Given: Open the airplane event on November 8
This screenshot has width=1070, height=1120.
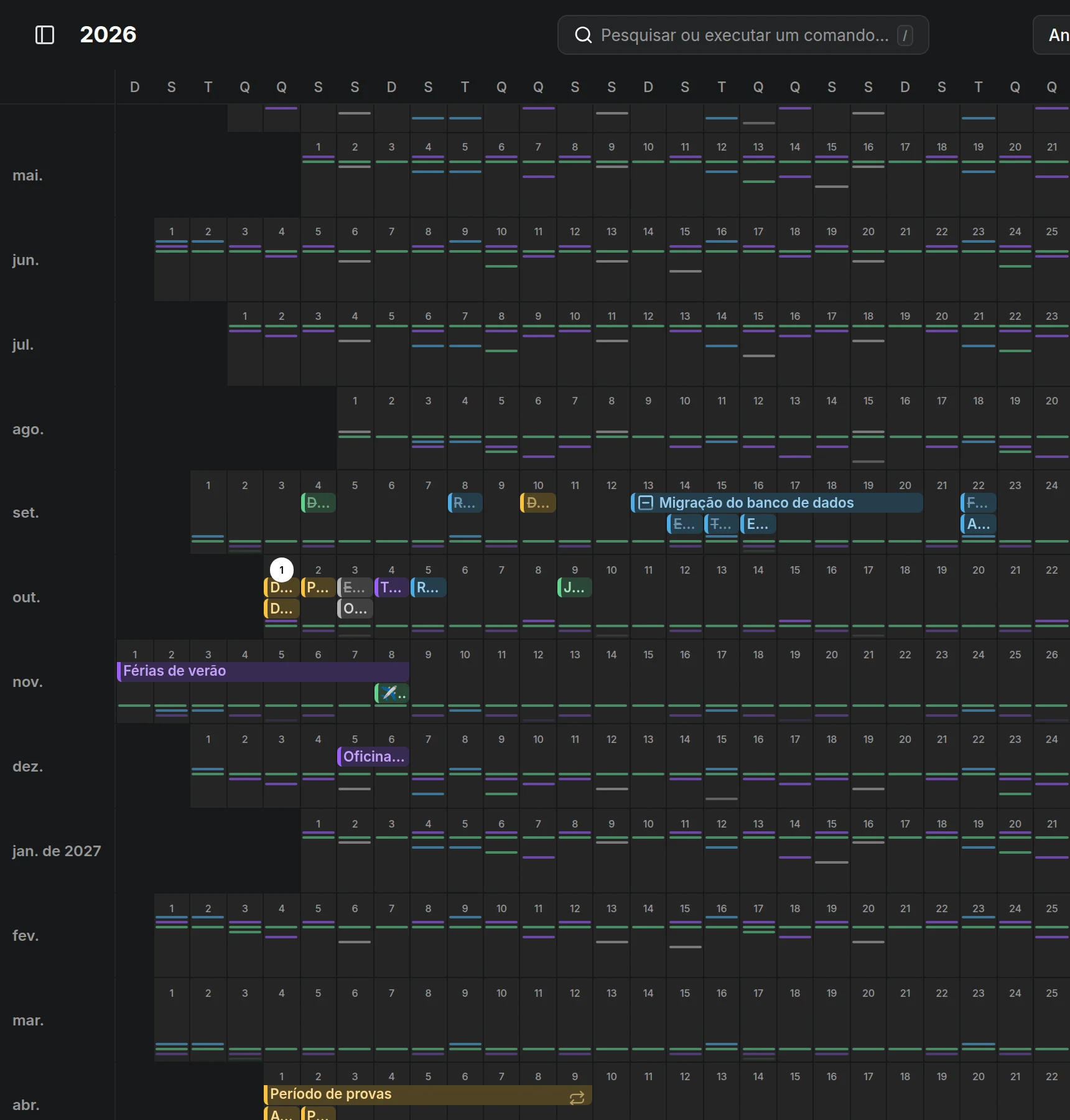Looking at the screenshot, I should click(x=392, y=693).
